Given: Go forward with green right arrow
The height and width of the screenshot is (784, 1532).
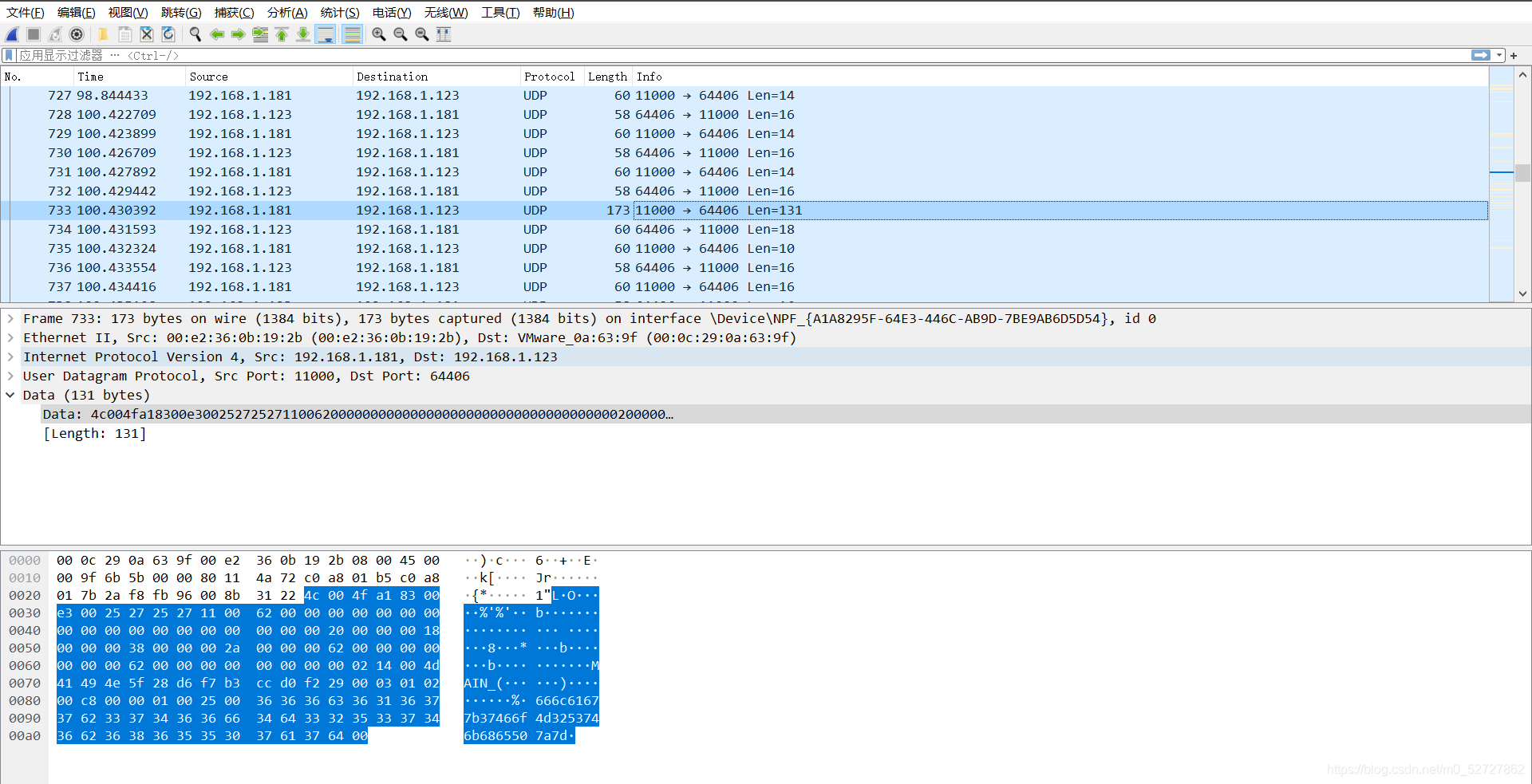Looking at the screenshot, I should click(x=238, y=34).
